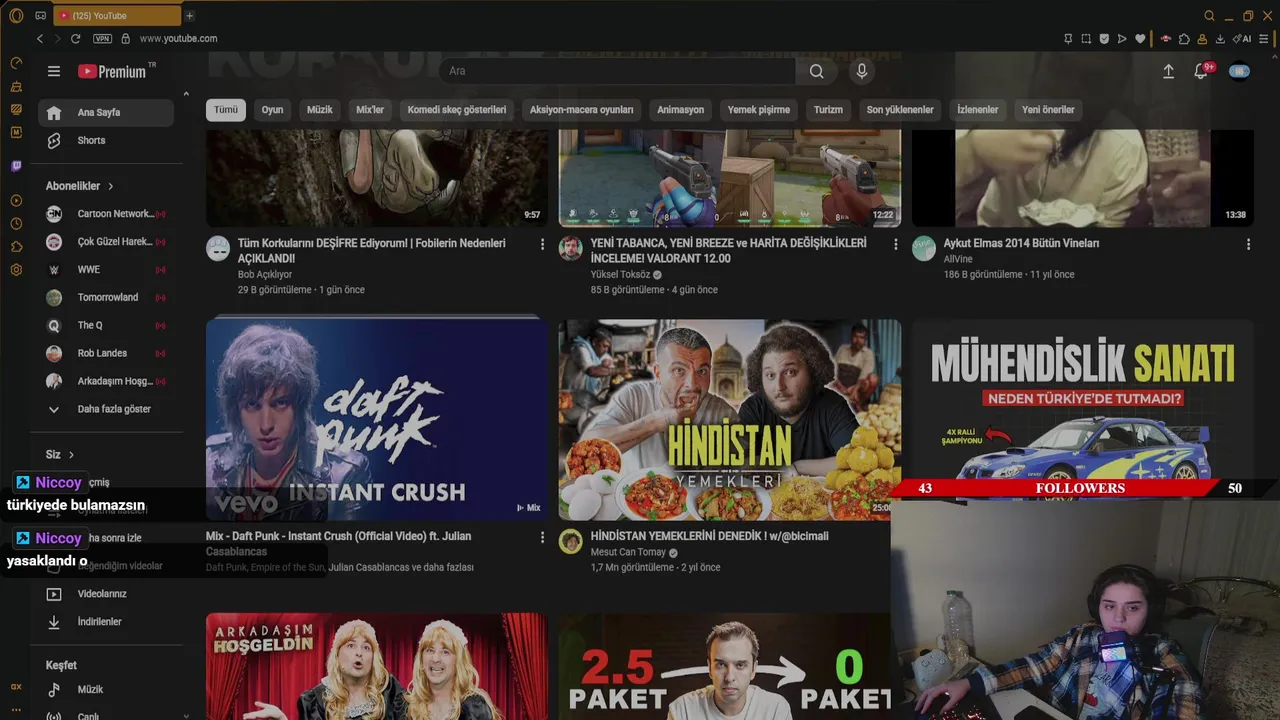Image resolution: width=1280 pixels, height=720 pixels.
Task: Open the YouTube account avatar menu
Action: click(x=1239, y=71)
